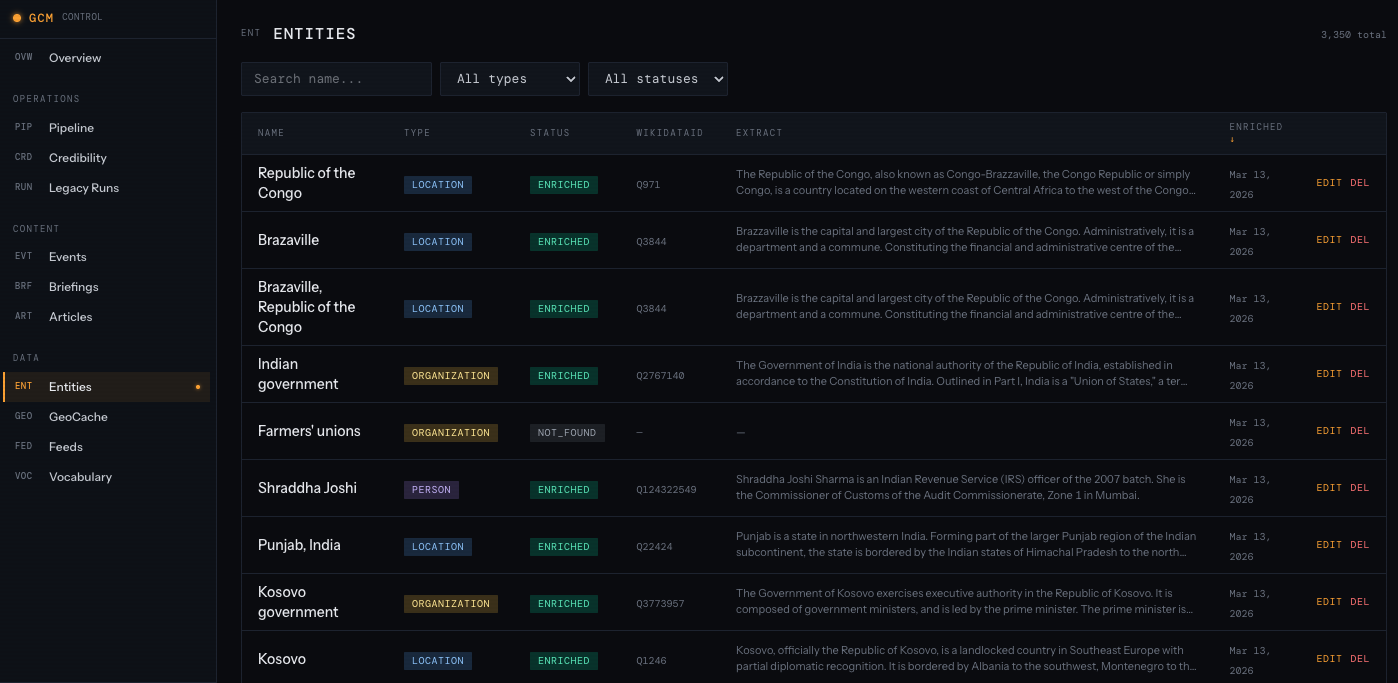Expand the Republic of the Congo extract text
1398x683 pixels.
click(965, 183)
